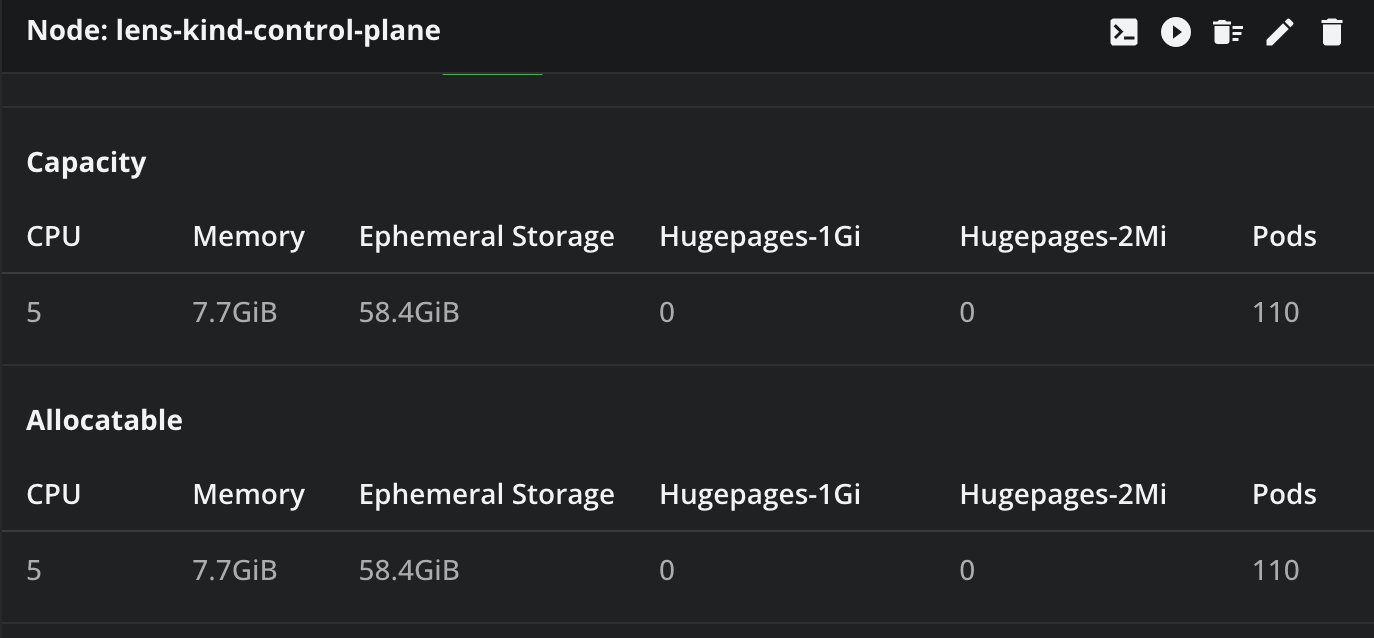Click the 7.7GiB memory value under Capacity

click(x=235, y=313)
